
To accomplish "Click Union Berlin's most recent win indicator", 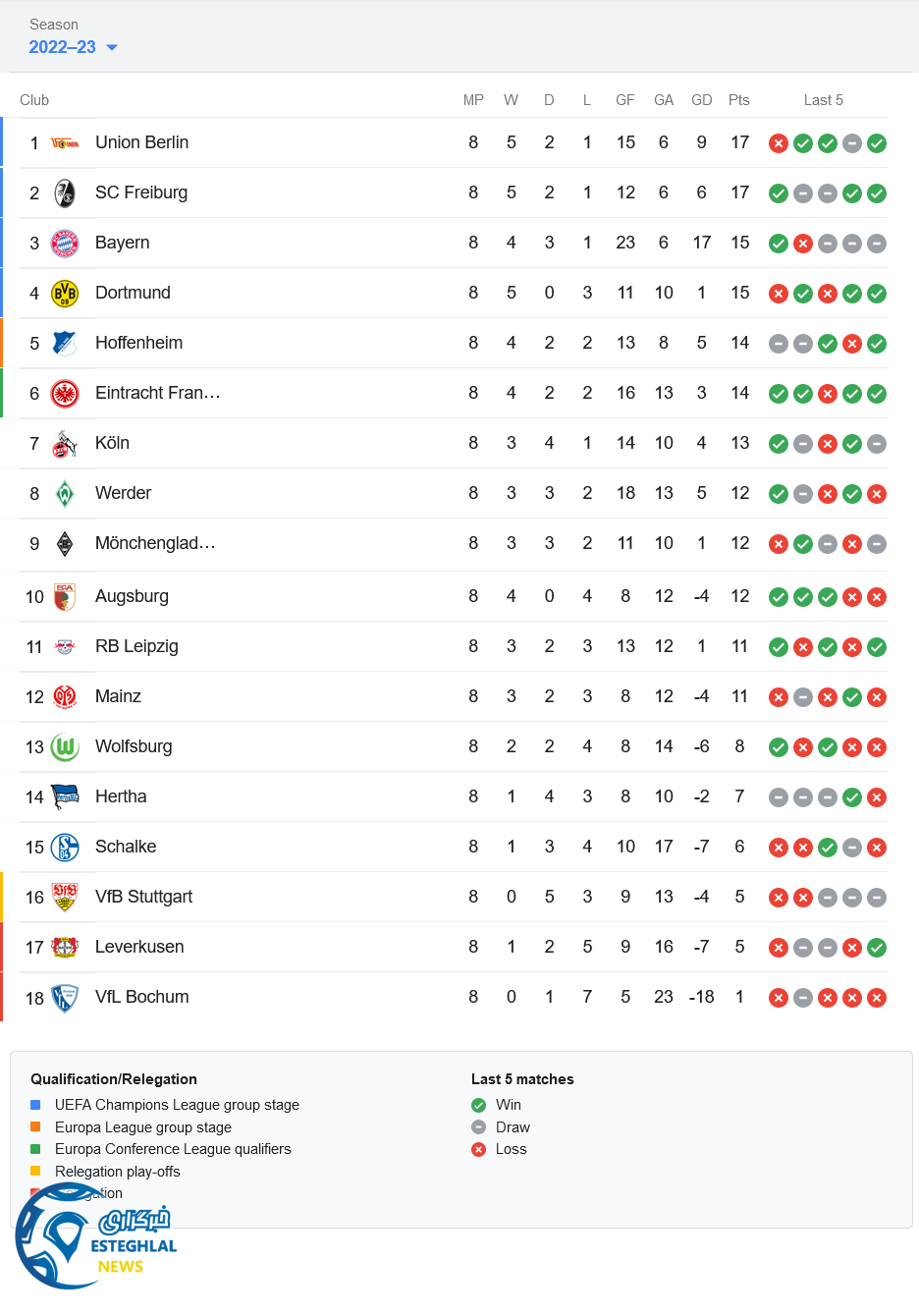I will point(877,143).
